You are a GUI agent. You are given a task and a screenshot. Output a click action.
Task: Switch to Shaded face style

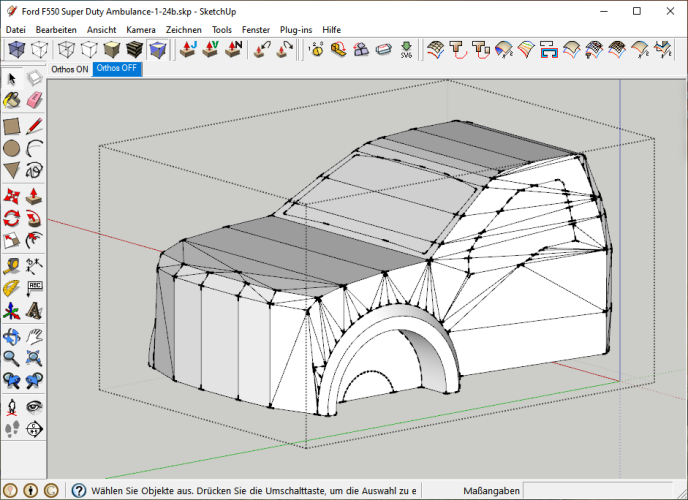(112, 50)
